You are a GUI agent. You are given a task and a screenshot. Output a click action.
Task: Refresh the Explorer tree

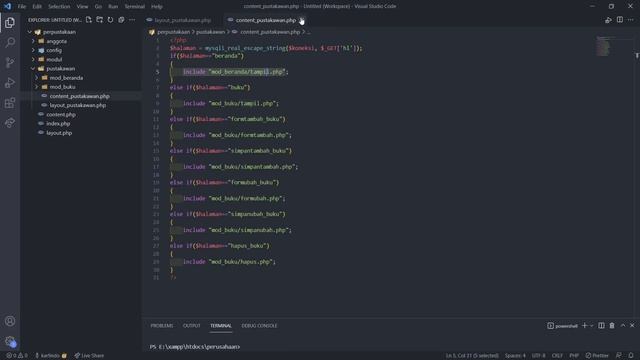pyautogui.click(x=110, y=20)
